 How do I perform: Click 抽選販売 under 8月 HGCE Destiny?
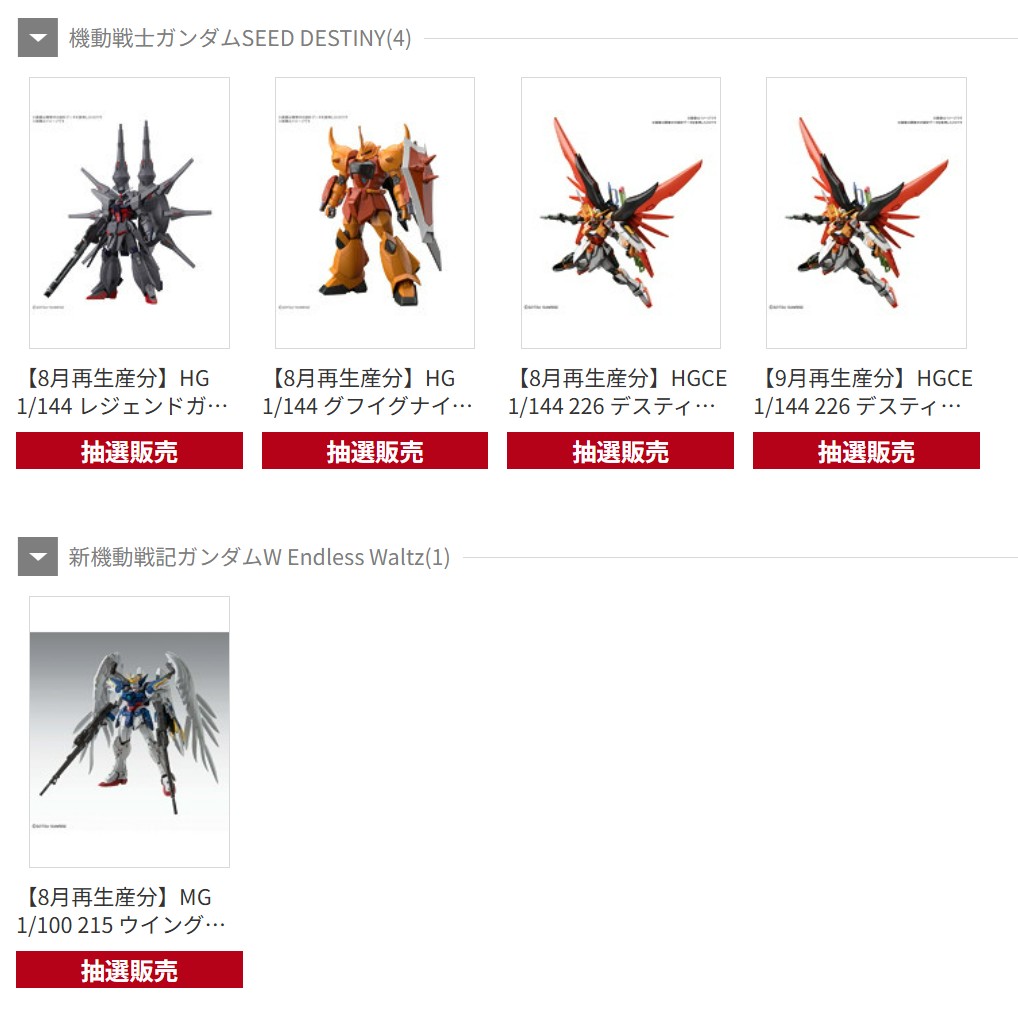click(x=621, y=451)
